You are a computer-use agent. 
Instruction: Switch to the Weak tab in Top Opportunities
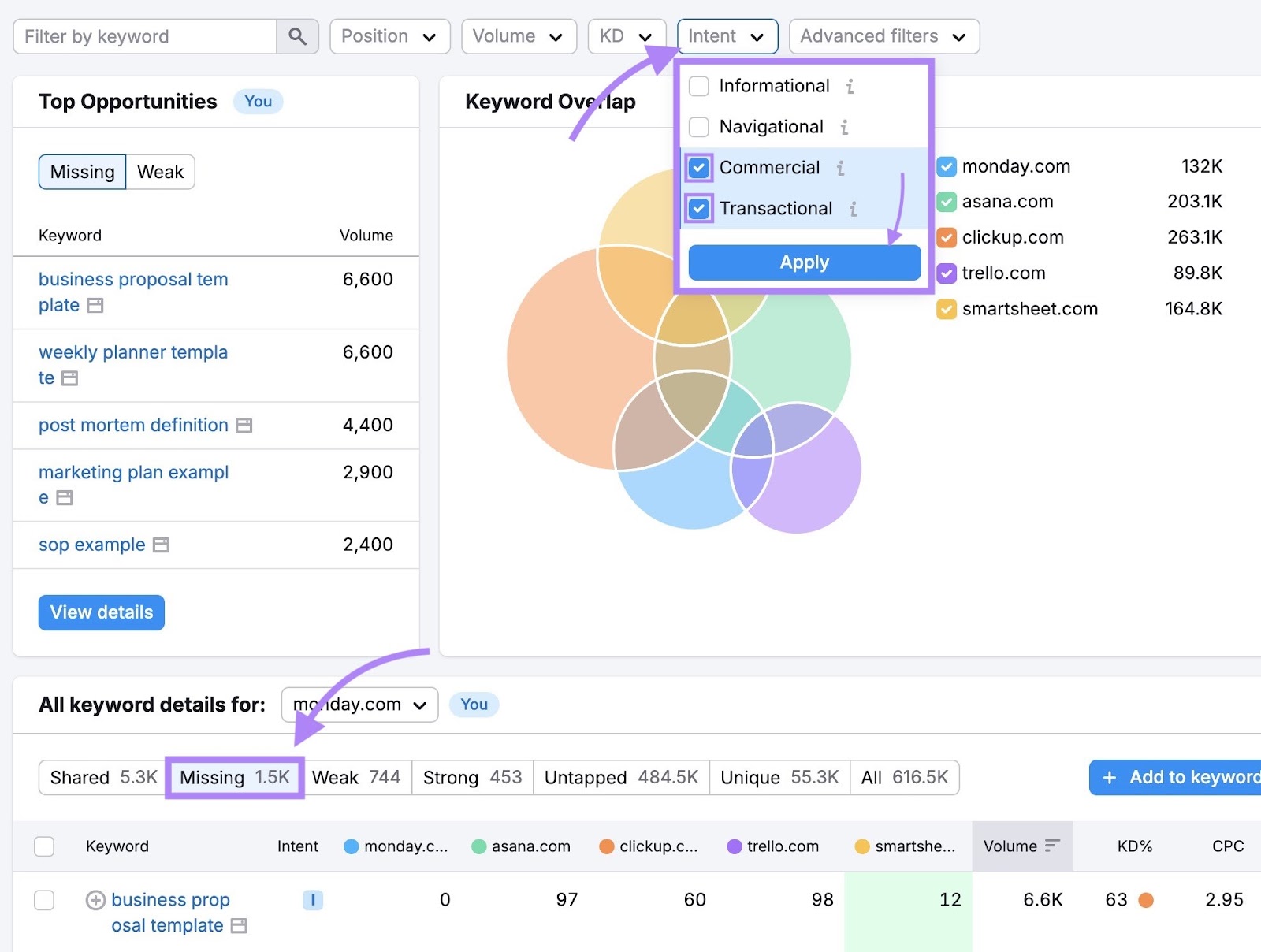click(160, 171)
